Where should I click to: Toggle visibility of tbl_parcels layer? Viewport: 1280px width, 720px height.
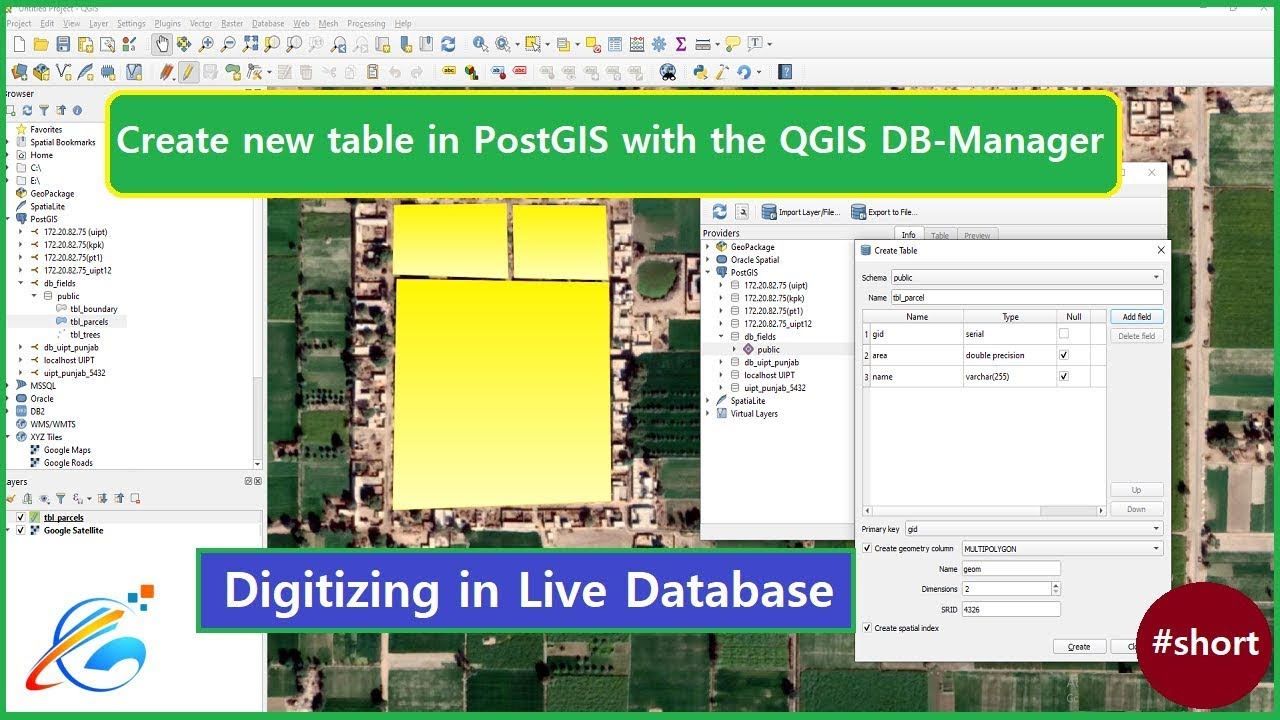[21, 517]
